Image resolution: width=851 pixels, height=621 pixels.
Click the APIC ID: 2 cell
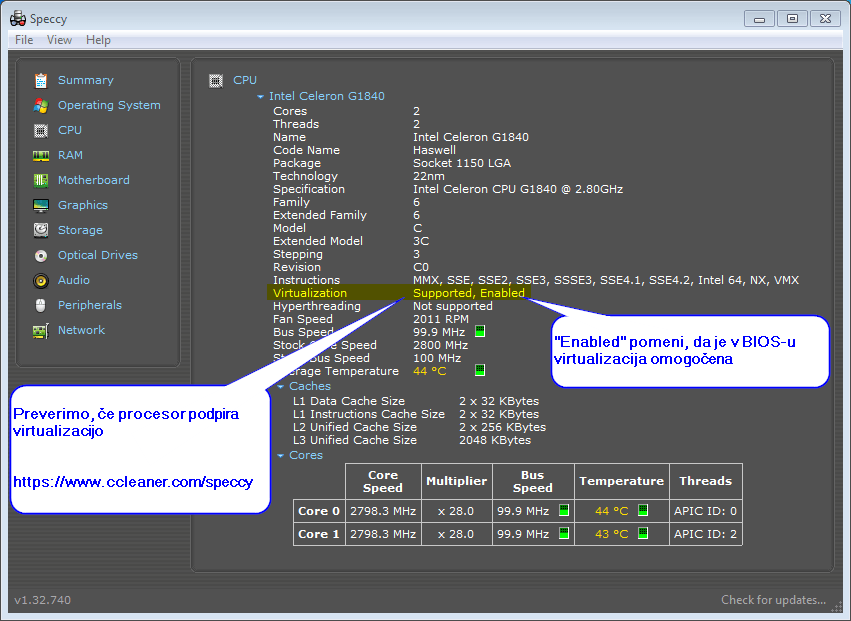pyautogui.click(x=705, y=534)
